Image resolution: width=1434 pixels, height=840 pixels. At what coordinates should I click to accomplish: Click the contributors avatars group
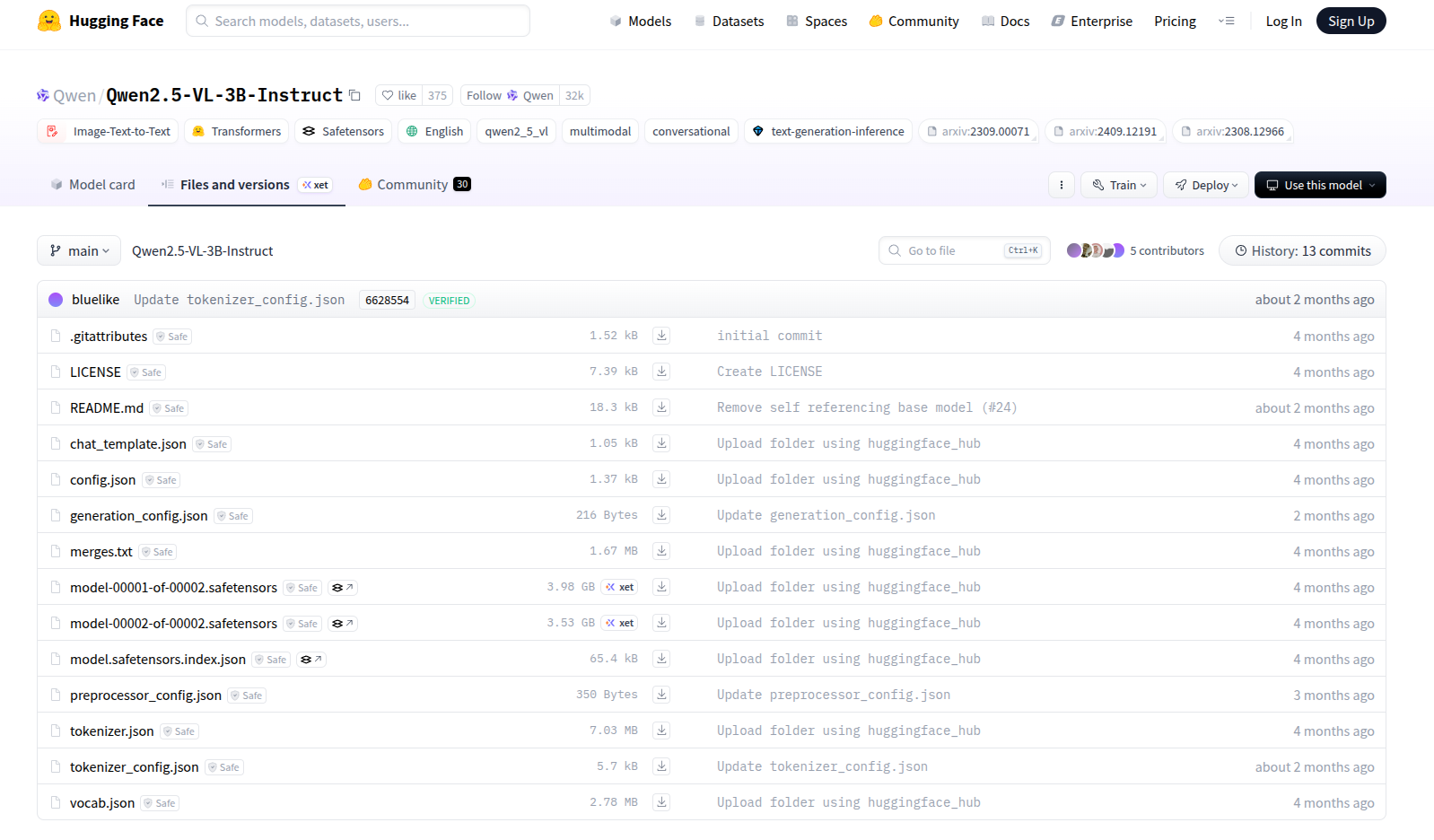[1095, 250]
